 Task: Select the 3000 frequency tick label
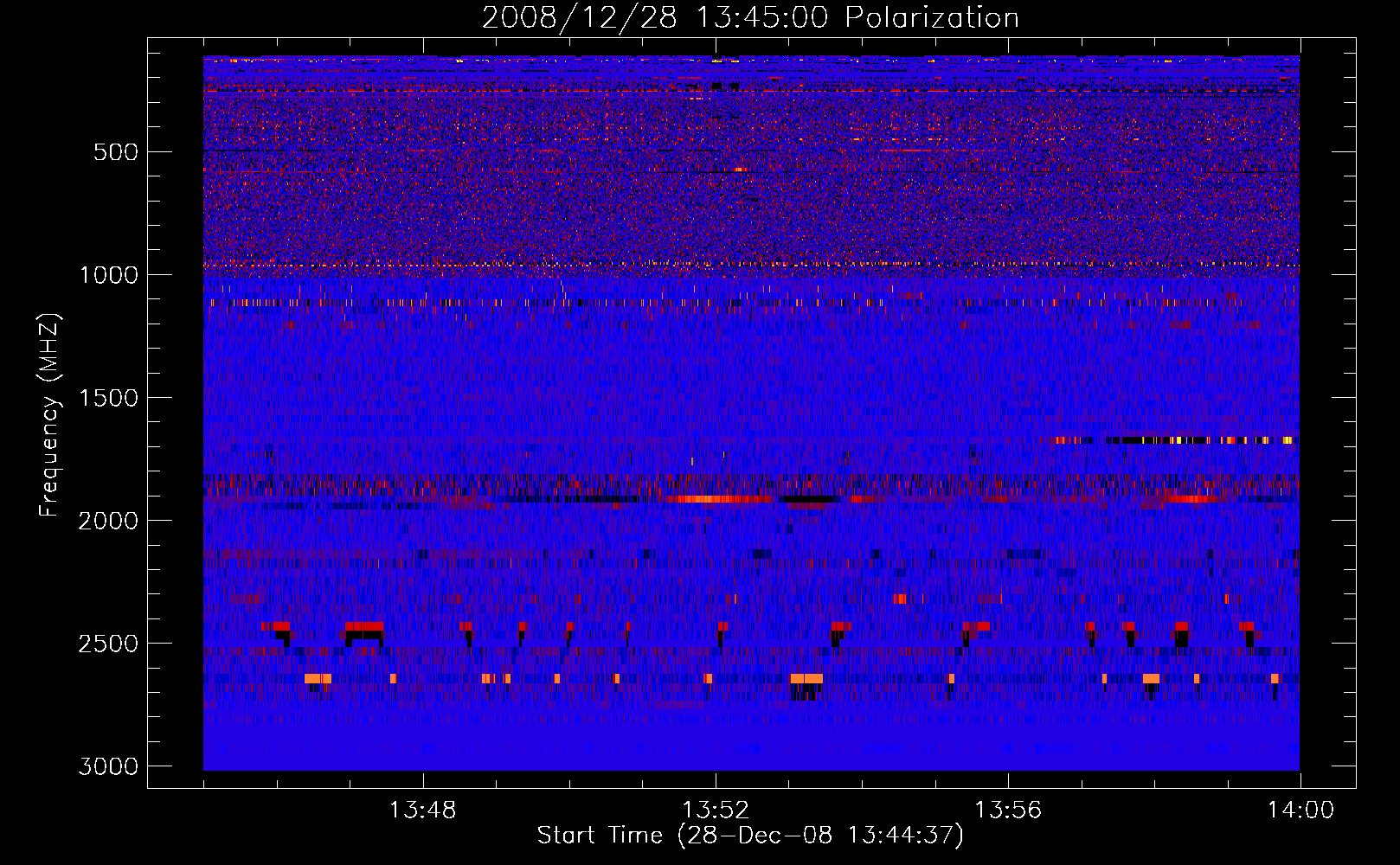pyautogui.click(x=108, y=766)
